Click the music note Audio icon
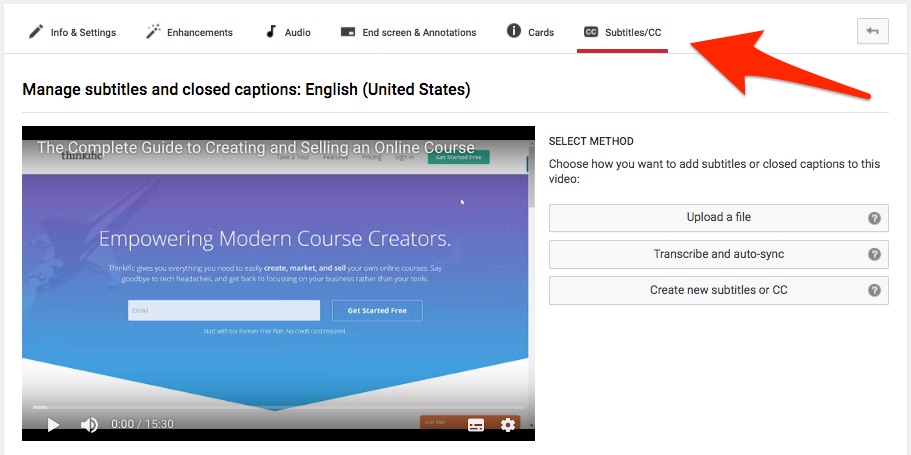This screenshot has height=455, width=911. coord(271,32)
